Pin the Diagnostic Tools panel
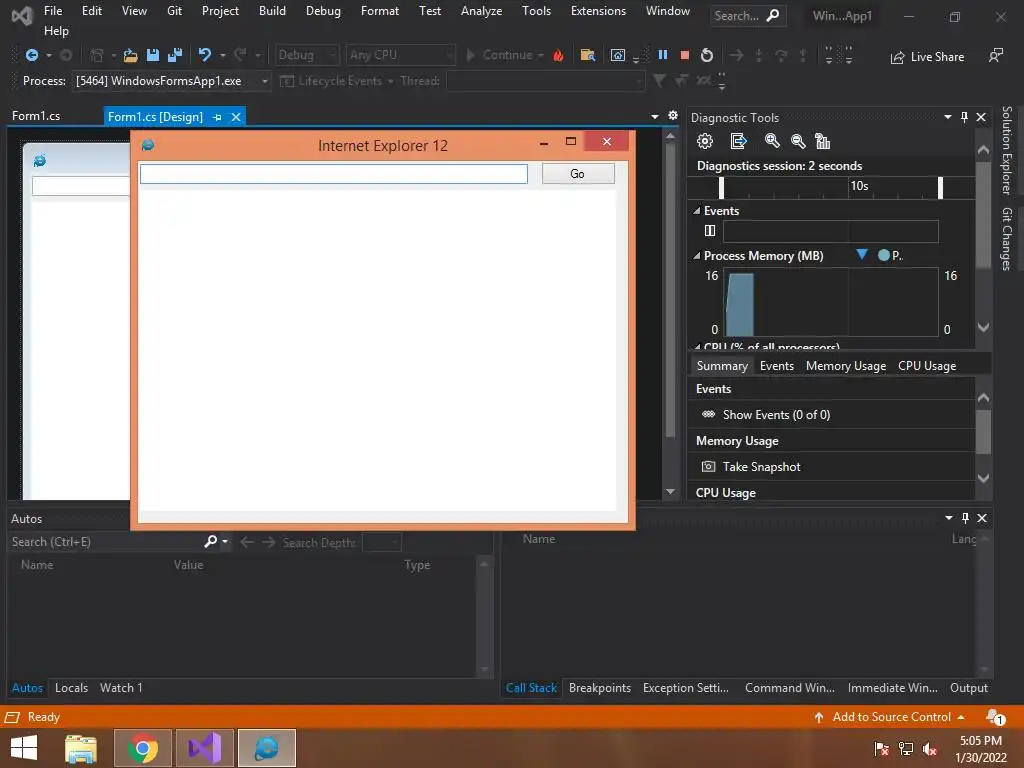This screenshot has width=1024, height=768. coord(964,117)
